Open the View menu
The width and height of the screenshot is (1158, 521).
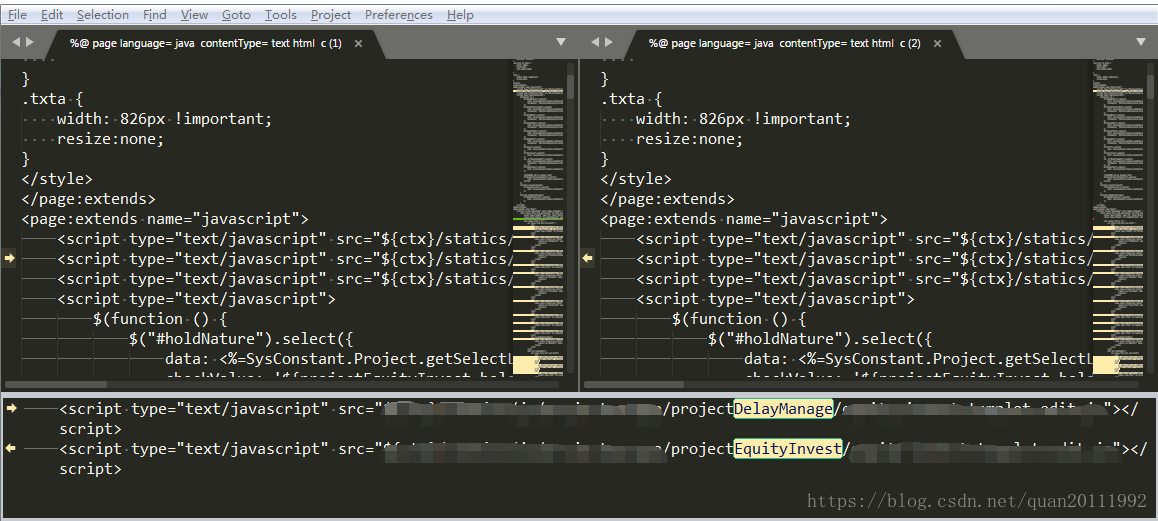(x=194, y=15)
